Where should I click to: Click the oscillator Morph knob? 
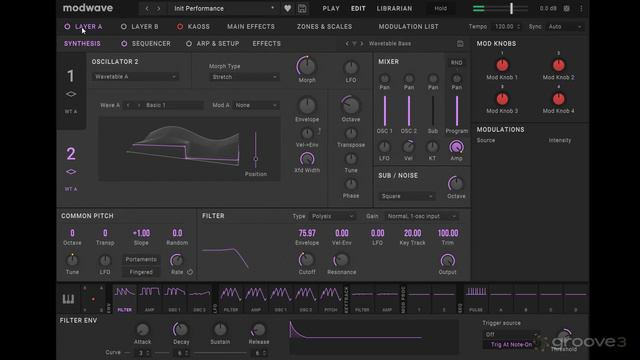pyautogui.click(x=307, y=67)
